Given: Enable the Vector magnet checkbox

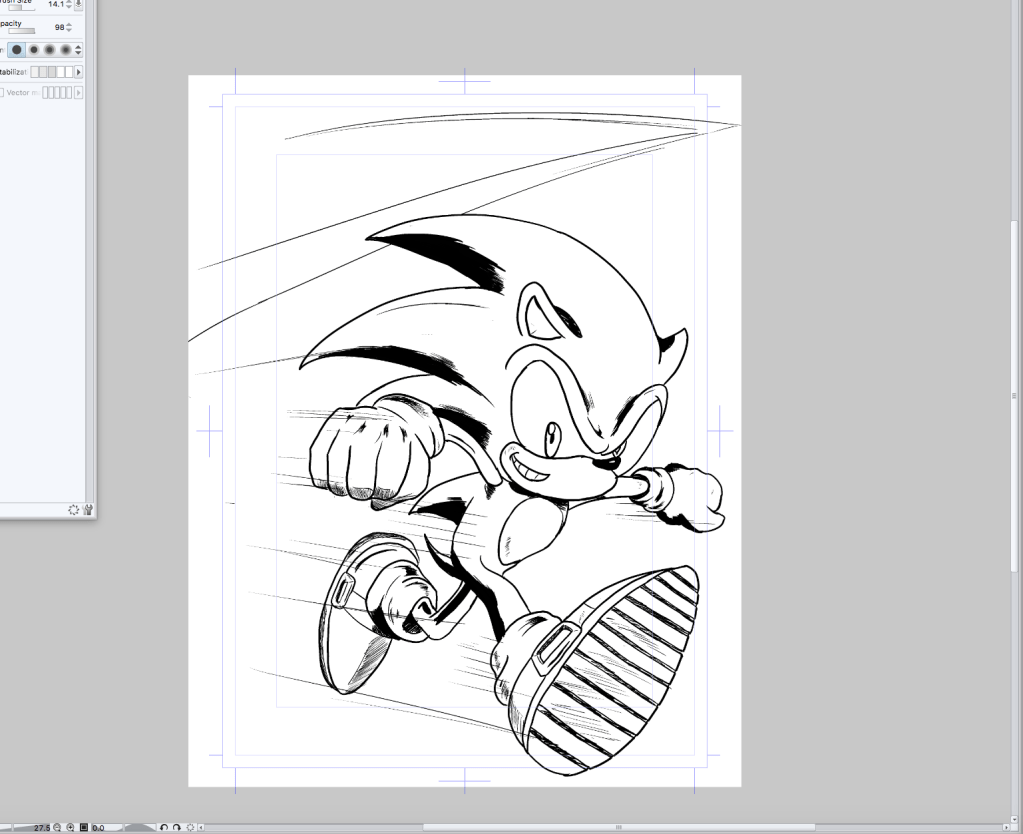Looking at the screenshot, I should click(x=2, y=92).
